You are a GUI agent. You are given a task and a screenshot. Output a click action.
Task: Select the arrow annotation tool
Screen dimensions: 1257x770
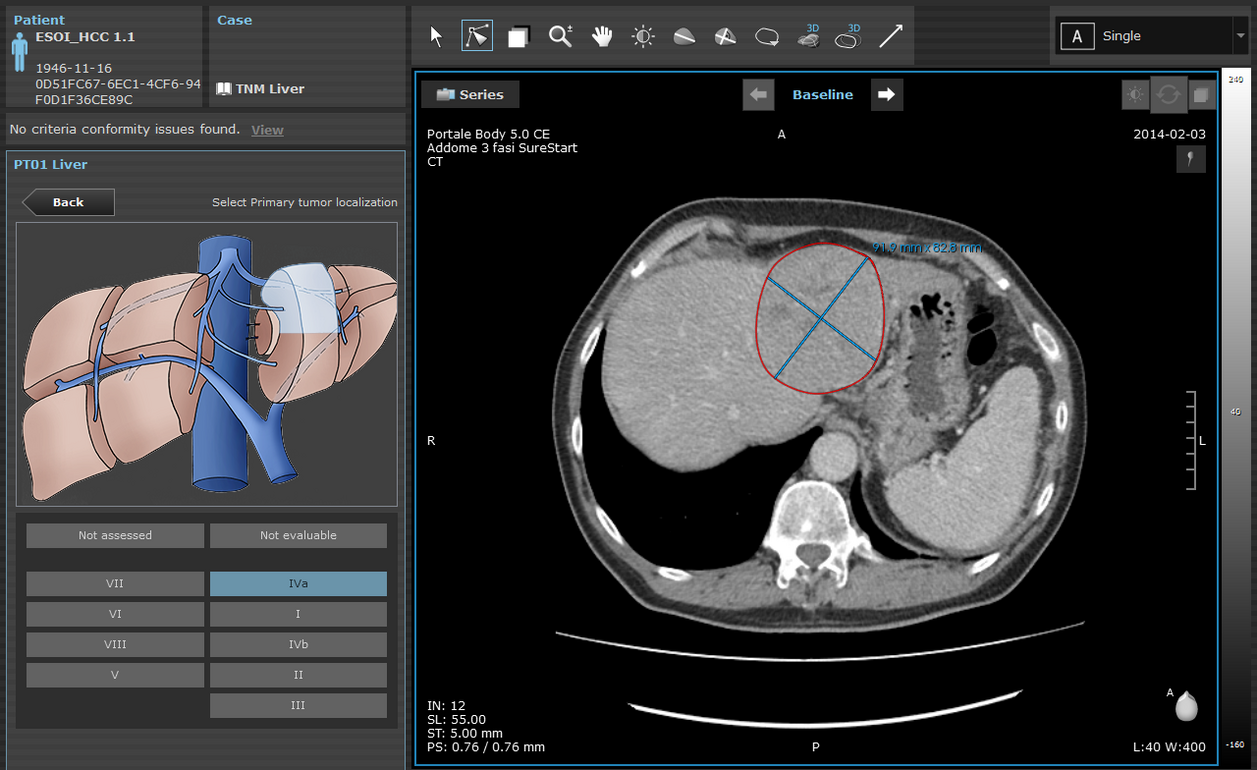tap(890, 37)
